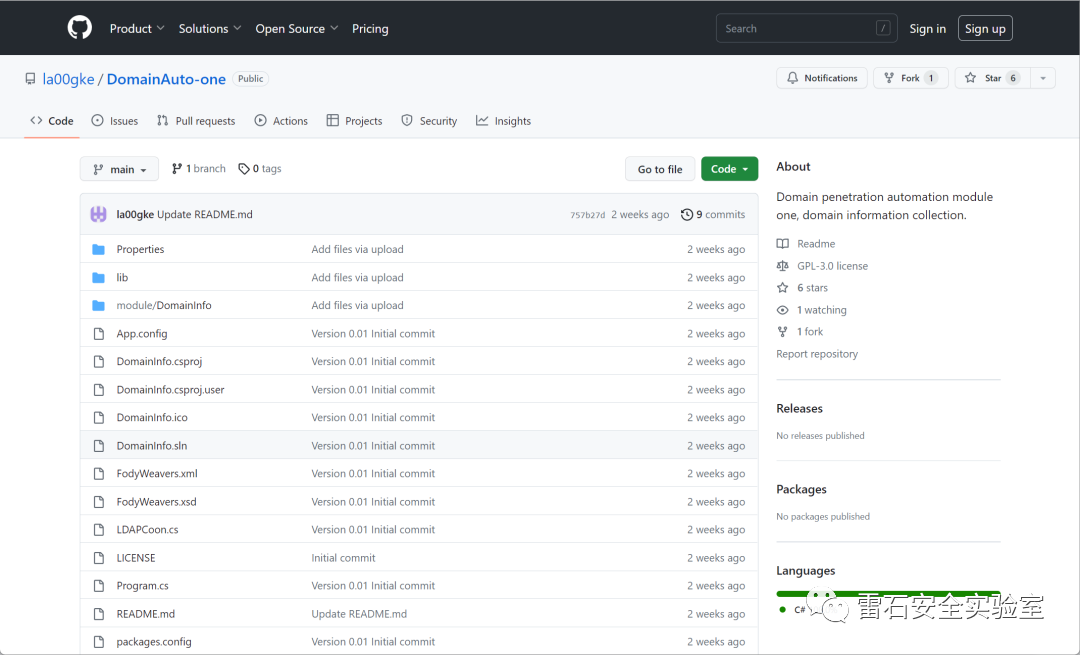Open the DomainInfo.ico file
The image size is (1080, 655).
(152, 417)
